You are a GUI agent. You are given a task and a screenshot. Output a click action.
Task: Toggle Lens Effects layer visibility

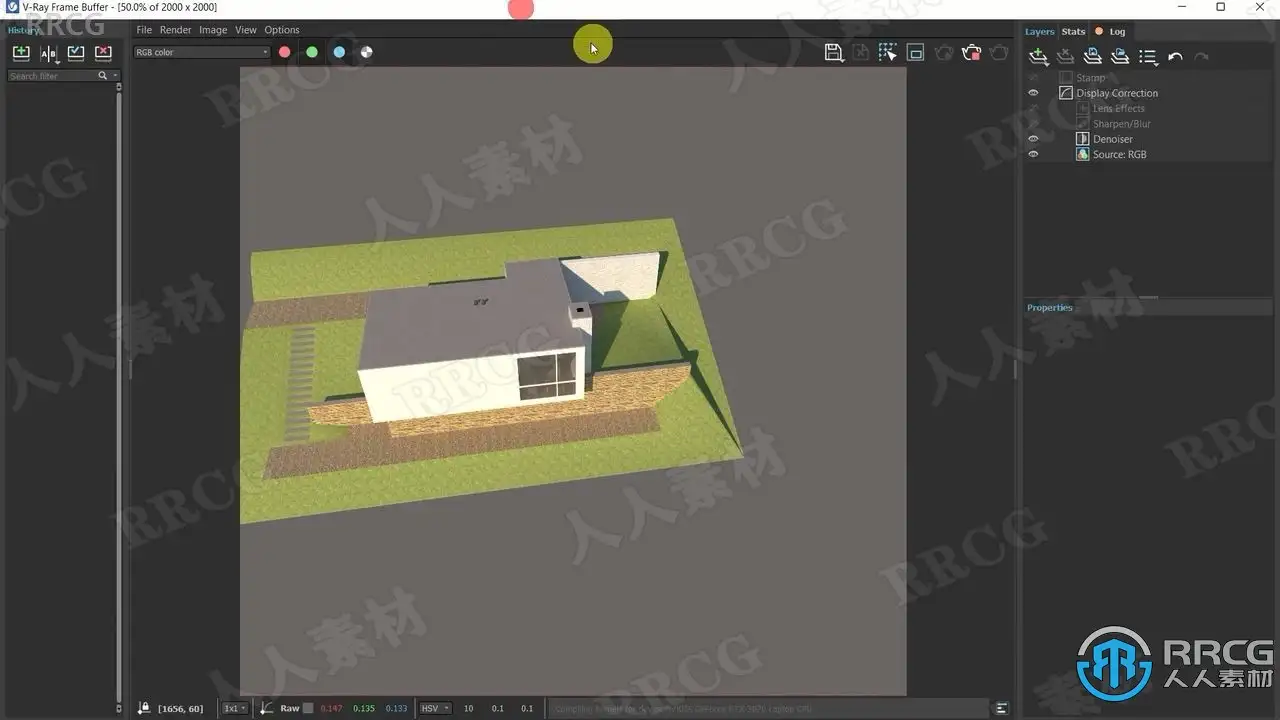1034,109
